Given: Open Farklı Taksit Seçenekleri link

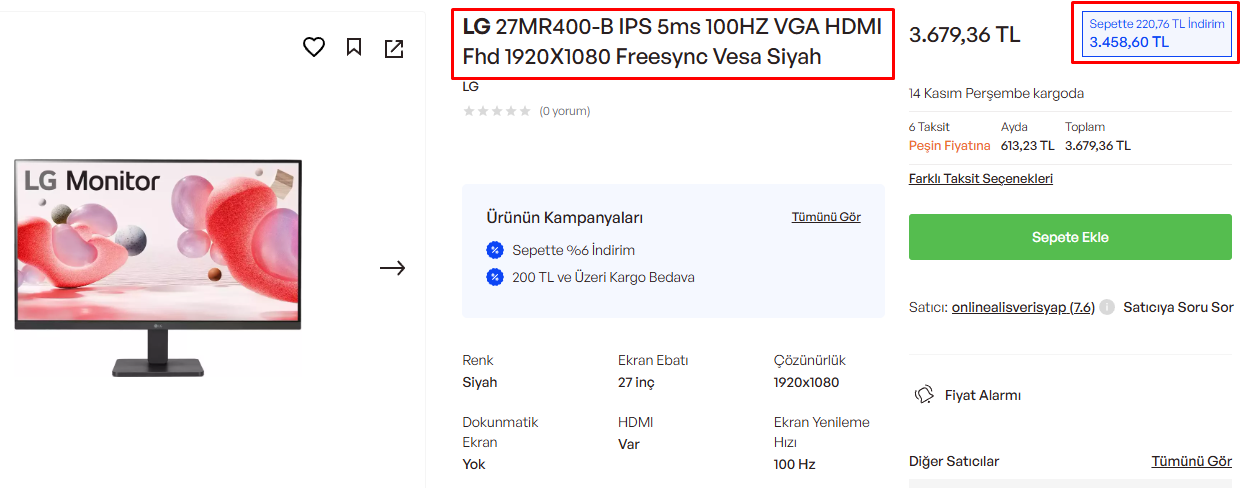Looking at the screenshot, I should (x=980, y=179).
